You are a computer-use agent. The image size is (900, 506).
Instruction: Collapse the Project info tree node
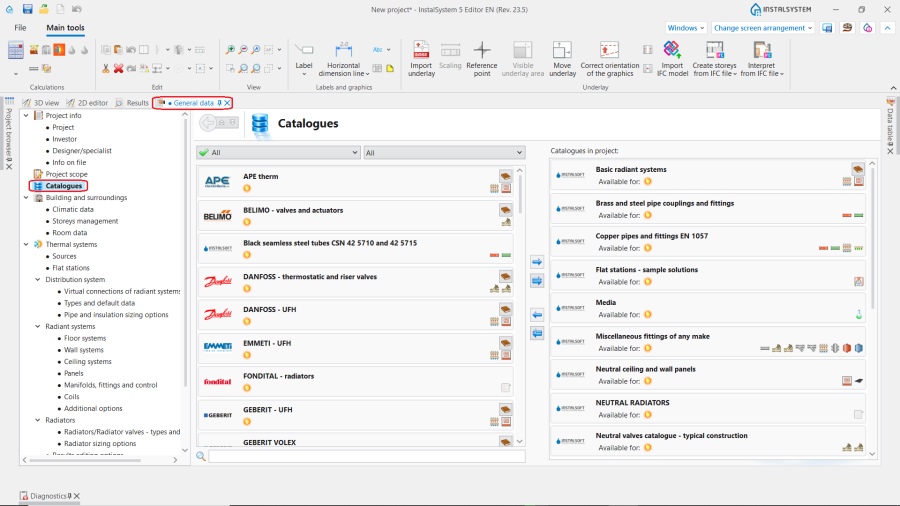pyautogui.click(x=26, y=115)
